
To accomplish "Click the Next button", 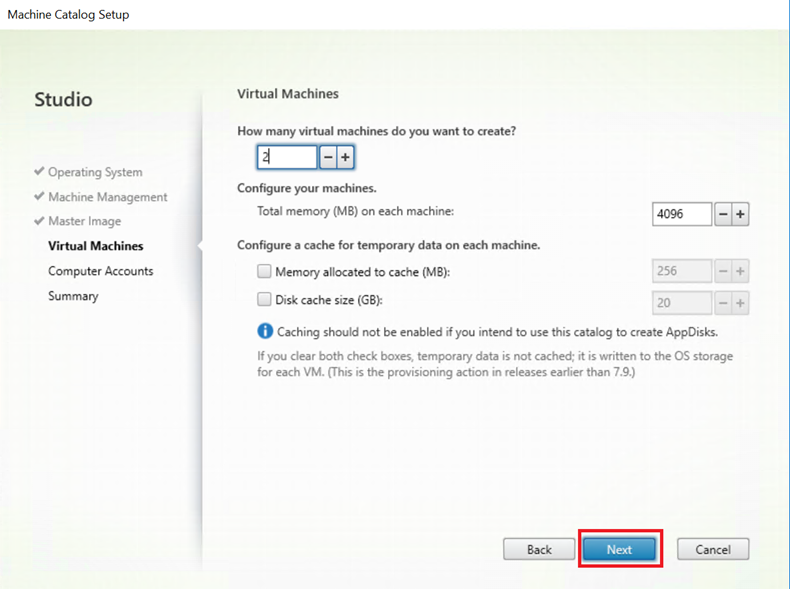I will [x=619, y=549].
